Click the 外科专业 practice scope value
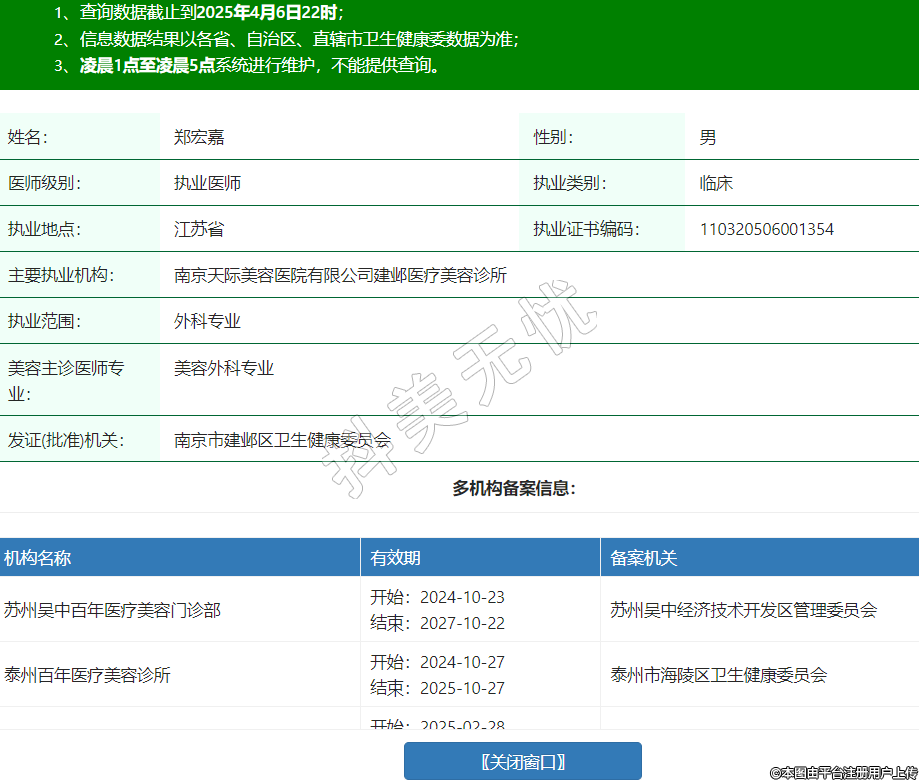 click(207, 322)
